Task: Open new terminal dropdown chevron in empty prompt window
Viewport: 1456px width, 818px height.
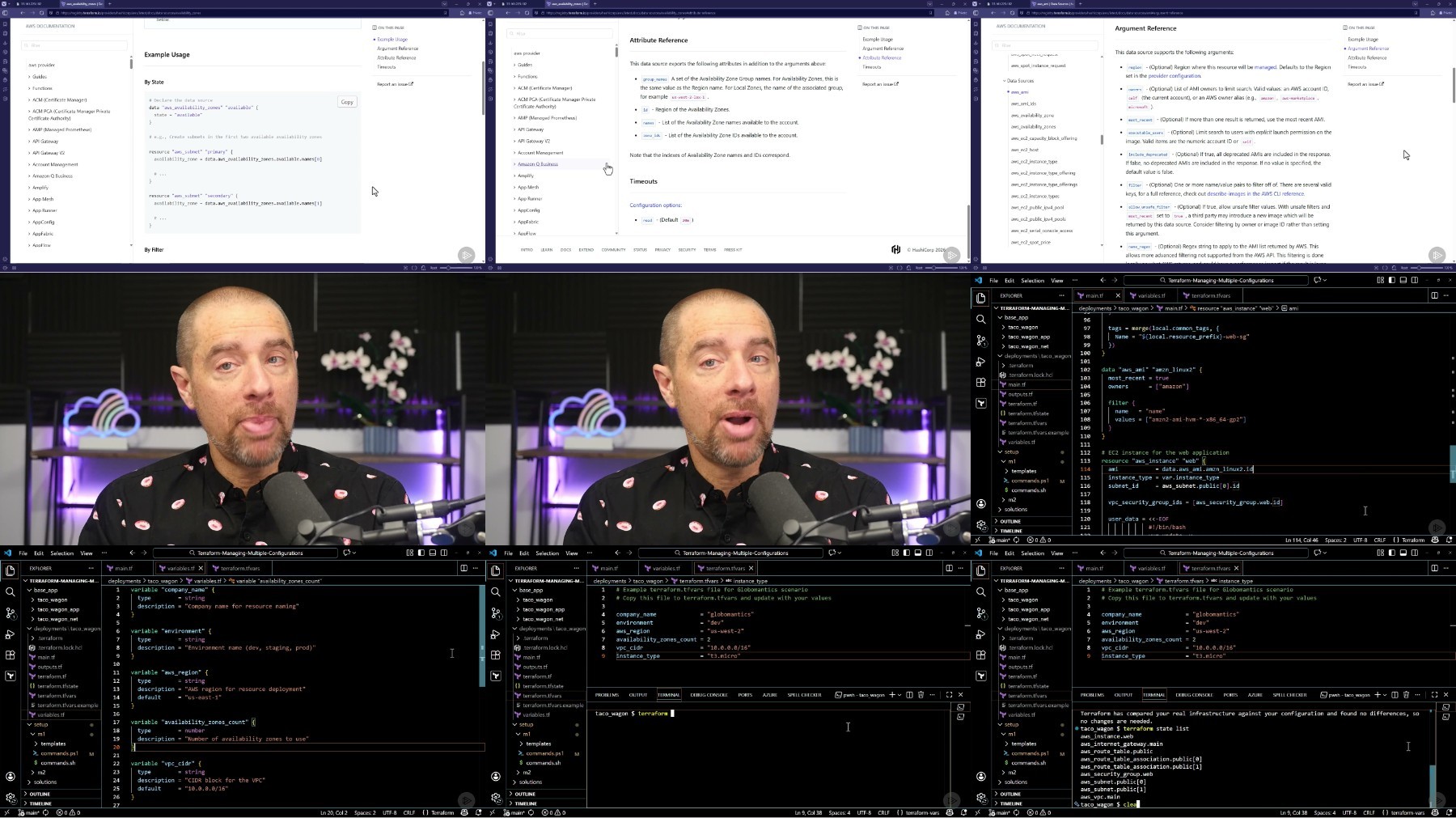Action: pos(900,694)
